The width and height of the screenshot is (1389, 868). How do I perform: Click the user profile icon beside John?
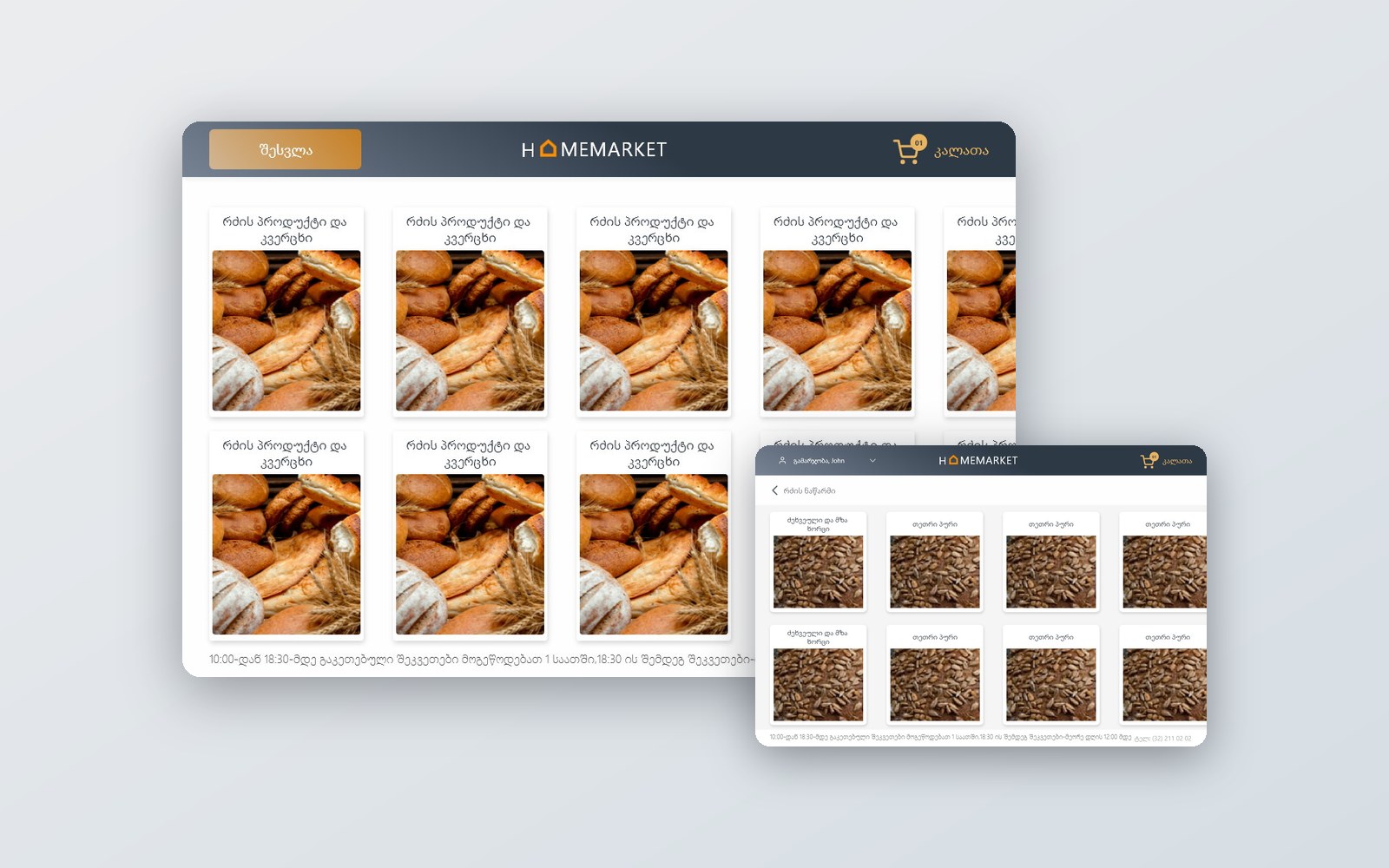coord(782,461)
